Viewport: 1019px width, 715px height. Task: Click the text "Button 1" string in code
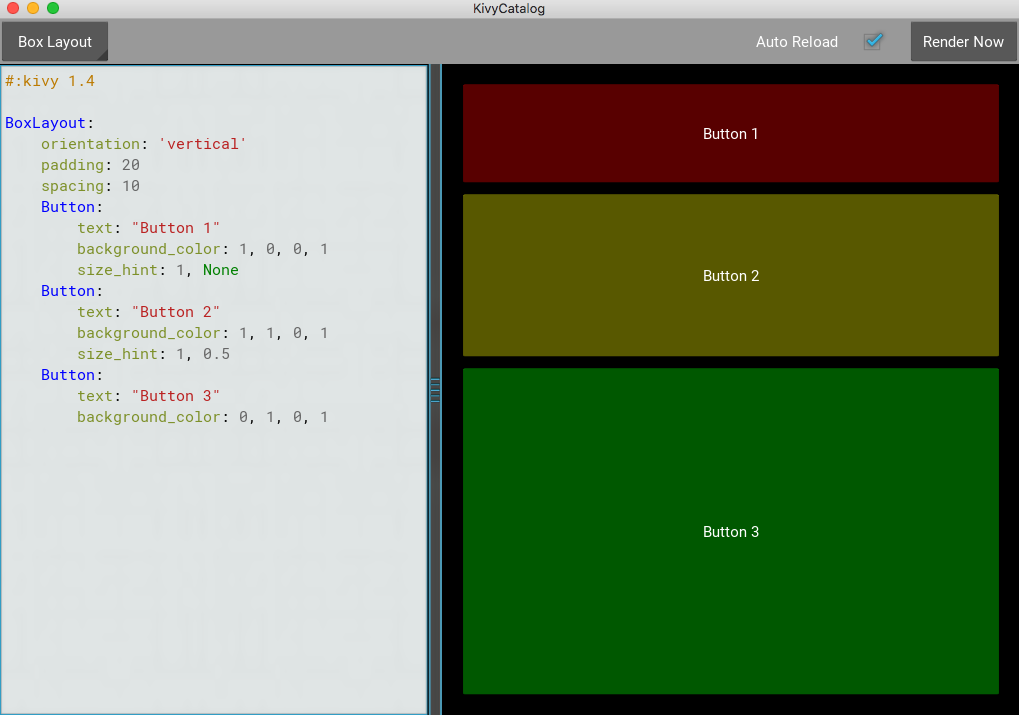tap(175, 228)
